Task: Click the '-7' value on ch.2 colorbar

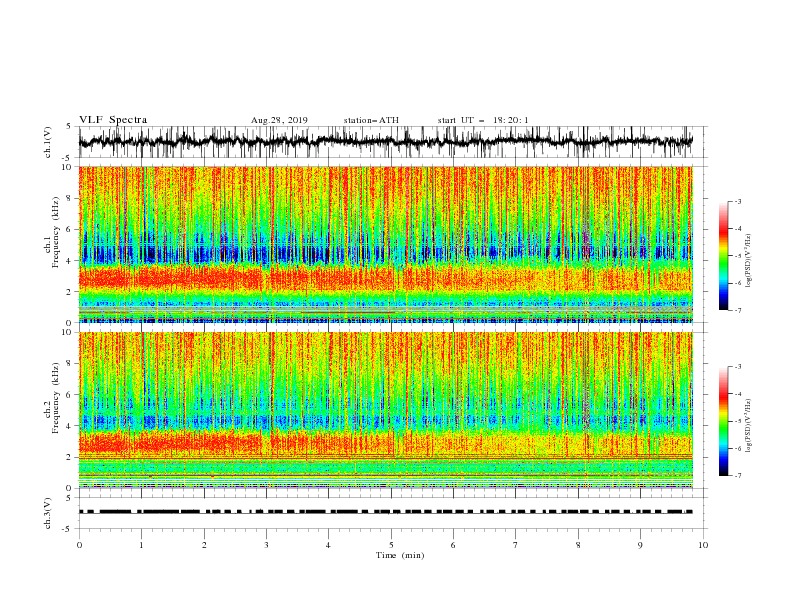Action: pyautogui.click(x=737, y=476)
